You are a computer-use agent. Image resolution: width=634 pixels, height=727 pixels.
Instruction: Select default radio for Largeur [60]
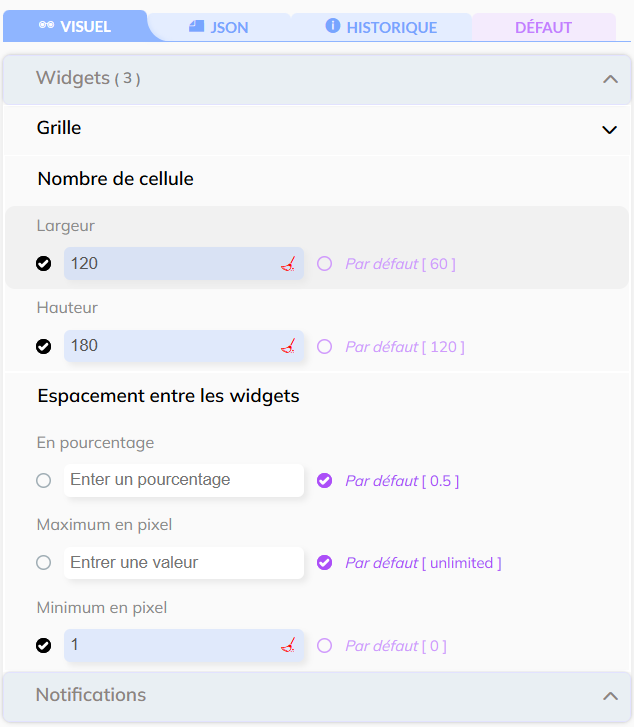(x=324, y=264)
